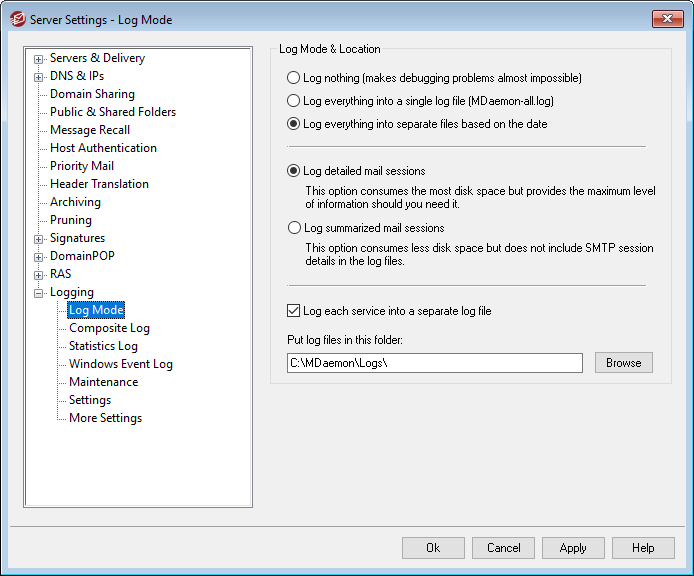Select Log detailed mail sessions option
Screen dimensions: 694x576
pos(293,171)
